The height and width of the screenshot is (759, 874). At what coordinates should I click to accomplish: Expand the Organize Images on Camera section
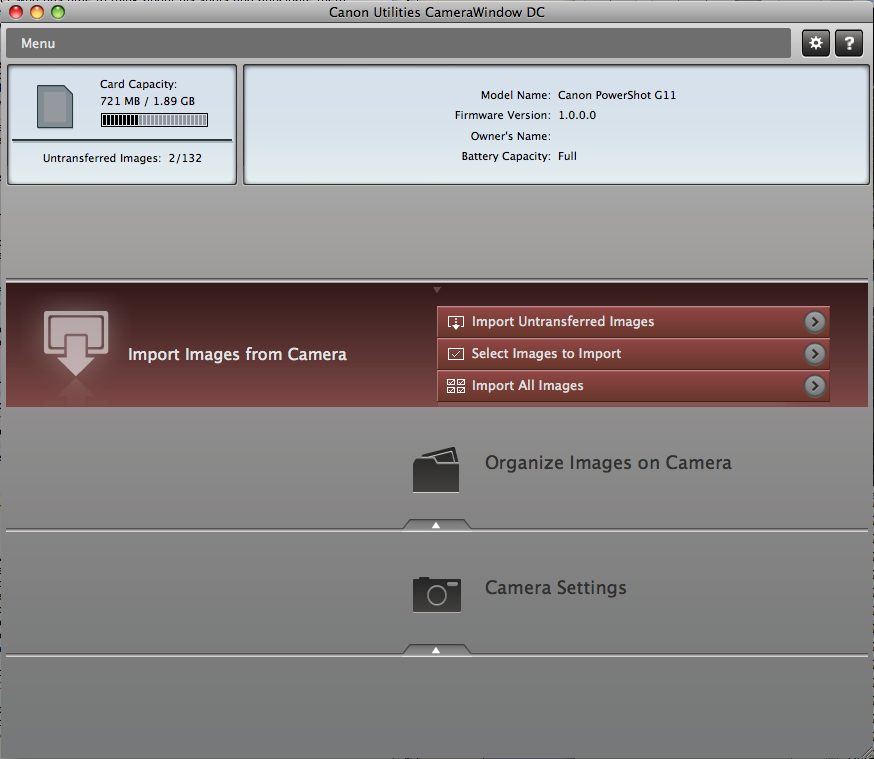(436, 525)
